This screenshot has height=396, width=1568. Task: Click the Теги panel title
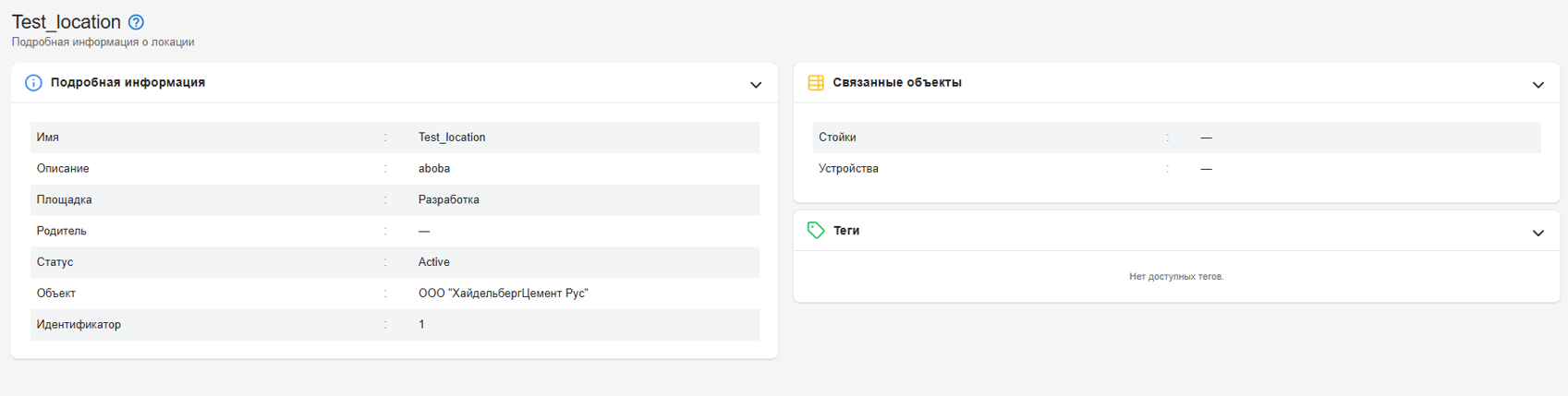tap(846, 230)
